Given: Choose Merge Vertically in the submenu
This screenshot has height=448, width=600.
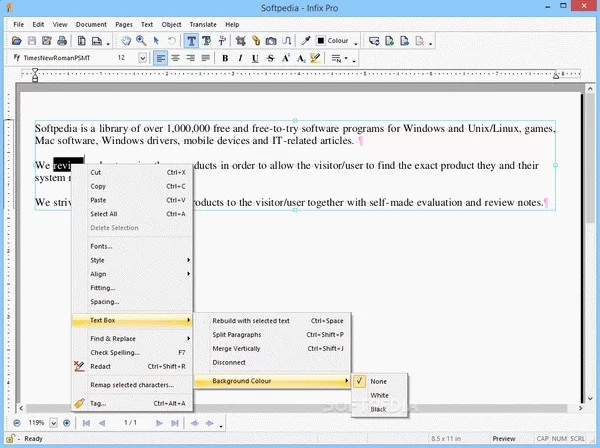Looking at the screenshot, I should (x=272, y=349).
